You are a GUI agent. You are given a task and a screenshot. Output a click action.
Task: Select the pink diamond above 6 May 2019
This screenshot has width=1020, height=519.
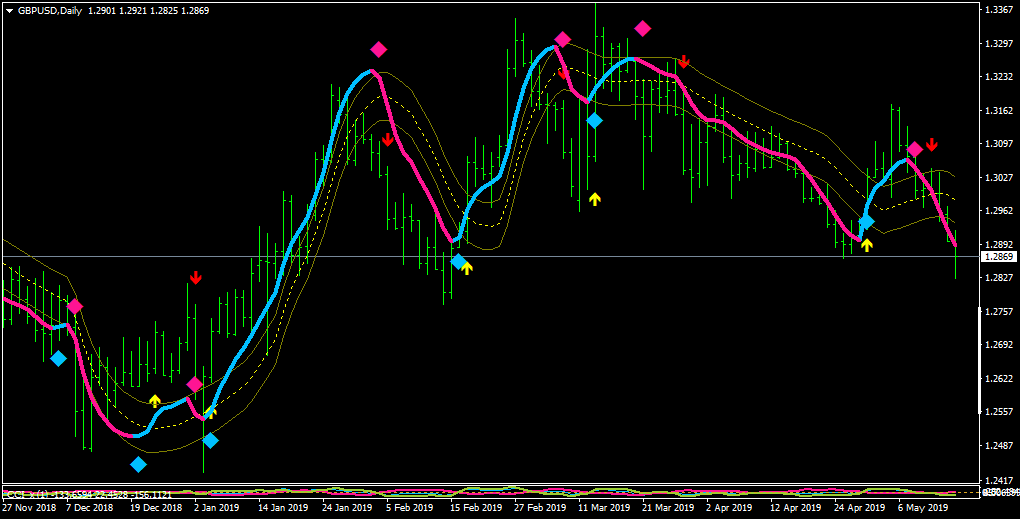click(x=915, y=150)
